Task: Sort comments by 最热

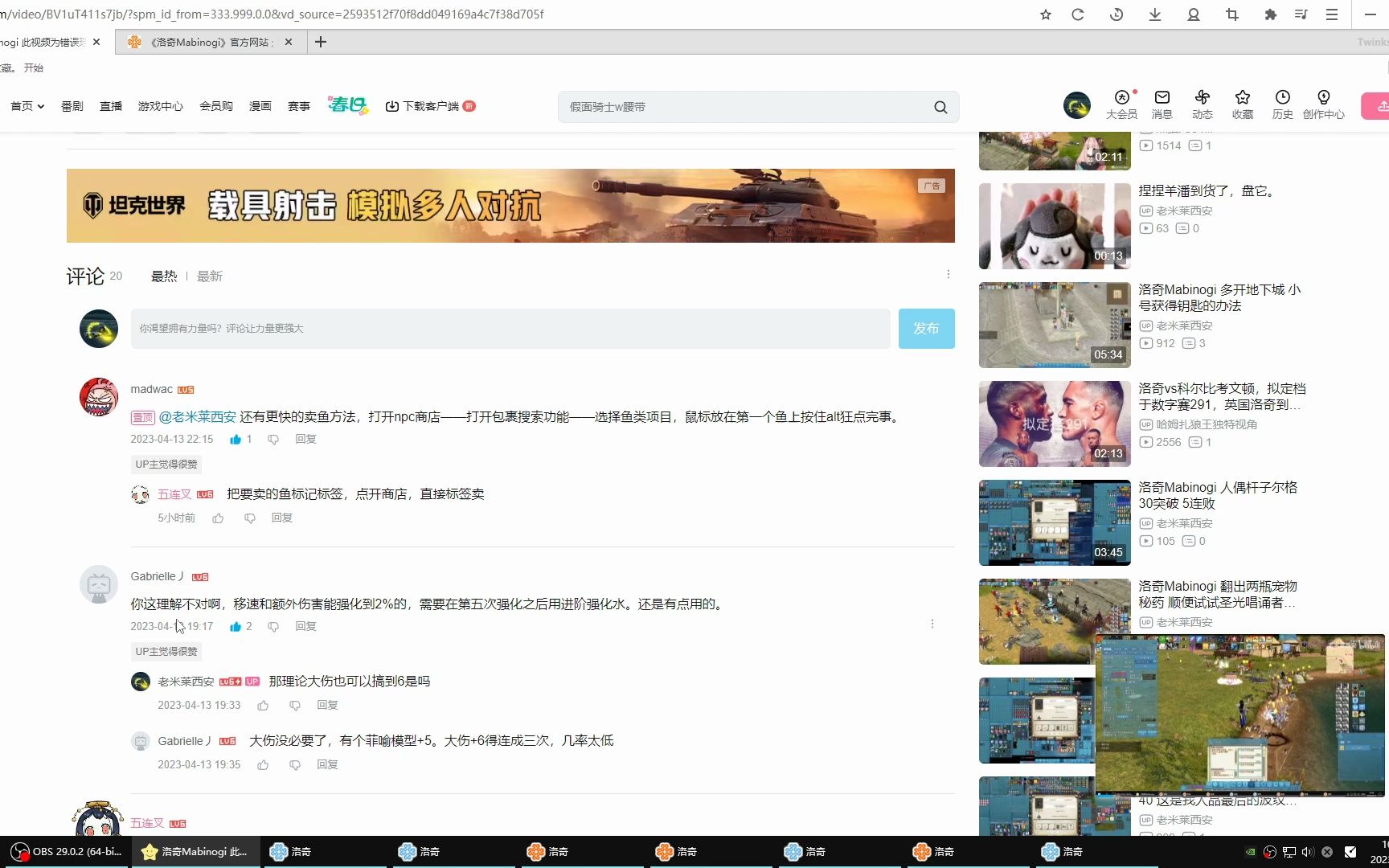Action: click(x=164, y=276)
